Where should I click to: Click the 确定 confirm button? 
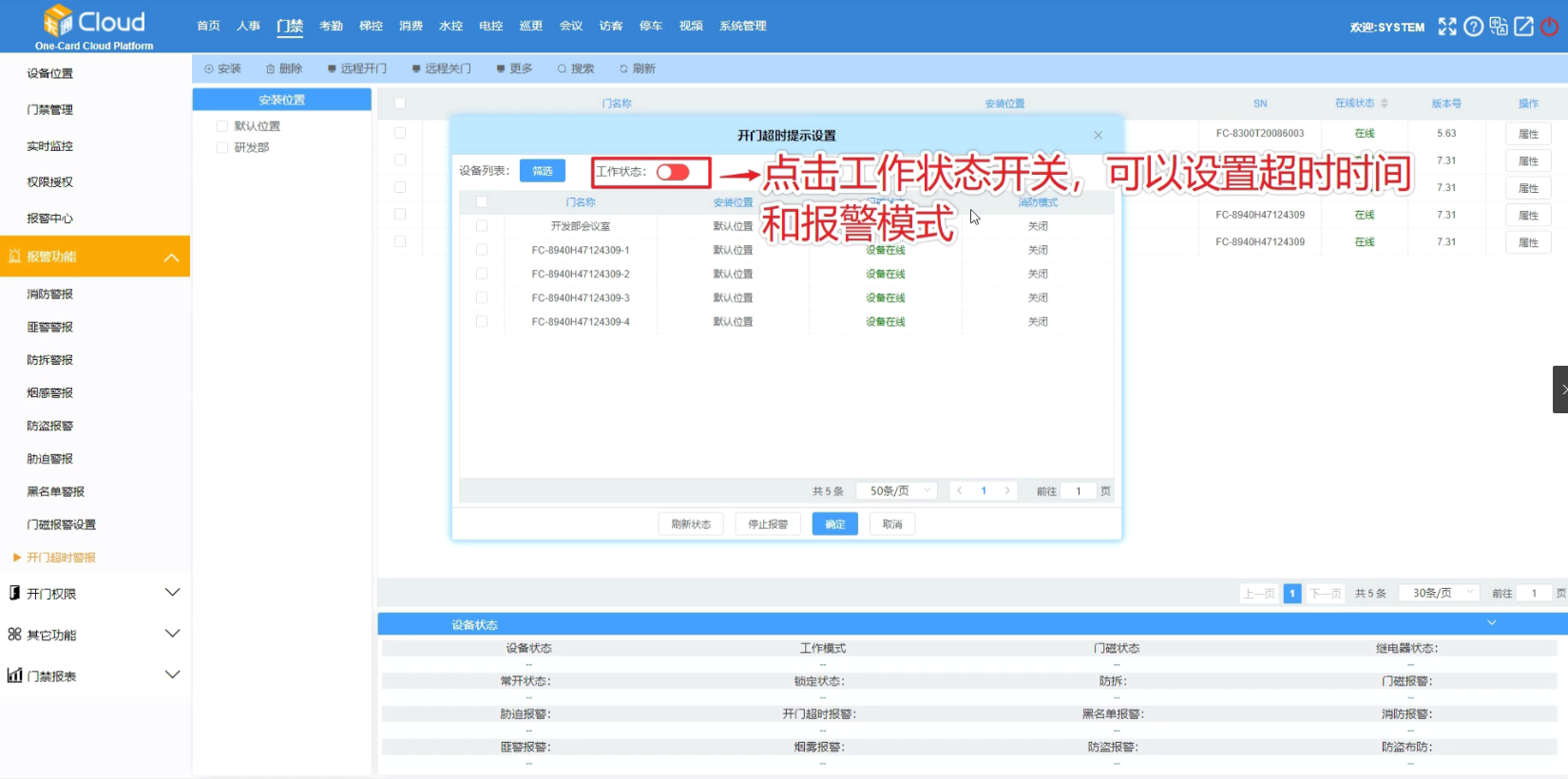point(835,524)
